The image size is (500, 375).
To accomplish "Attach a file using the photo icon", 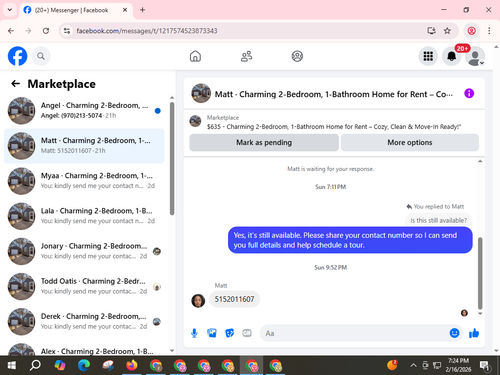I will click(212, 333).
